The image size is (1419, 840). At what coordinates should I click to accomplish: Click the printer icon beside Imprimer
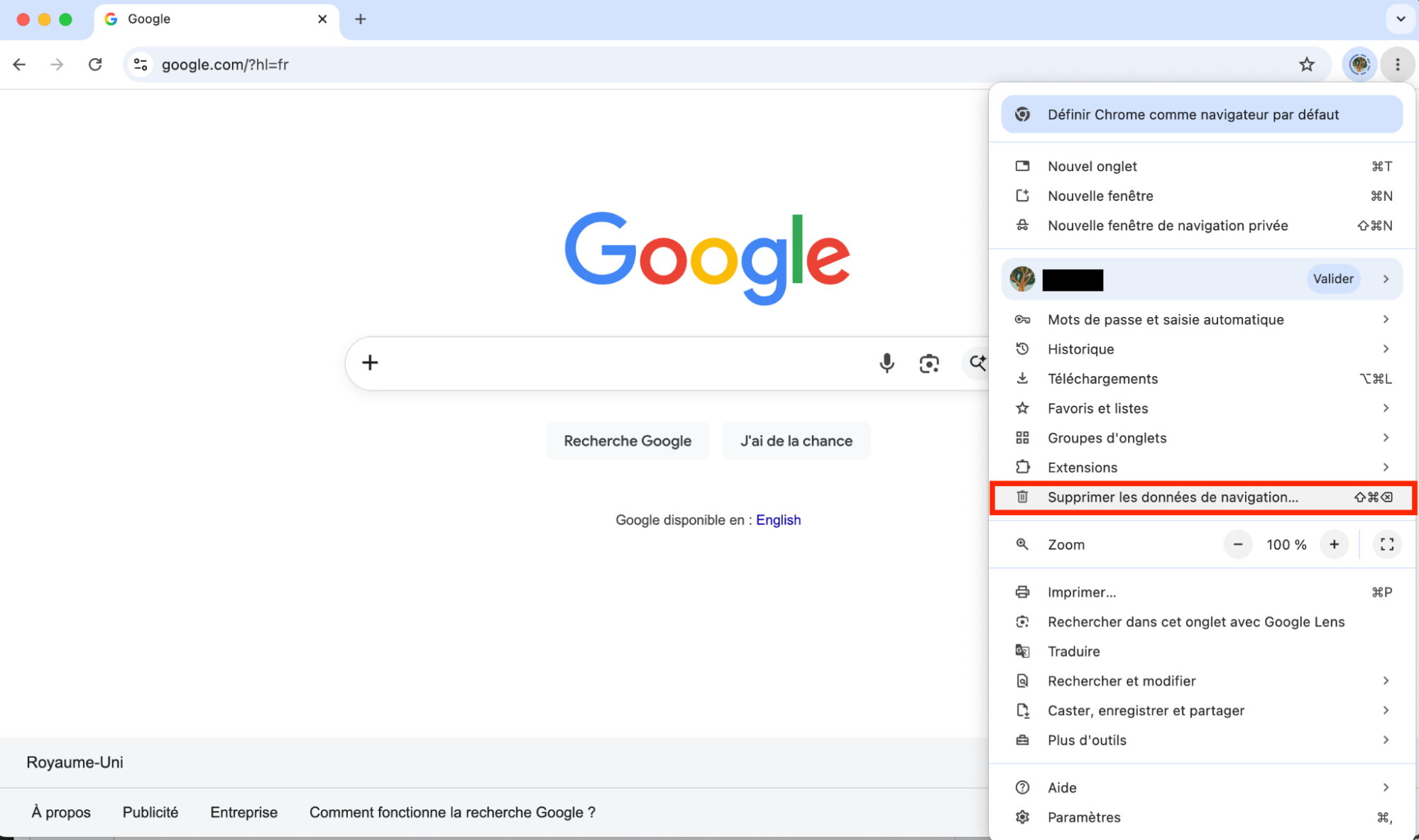1022,592
